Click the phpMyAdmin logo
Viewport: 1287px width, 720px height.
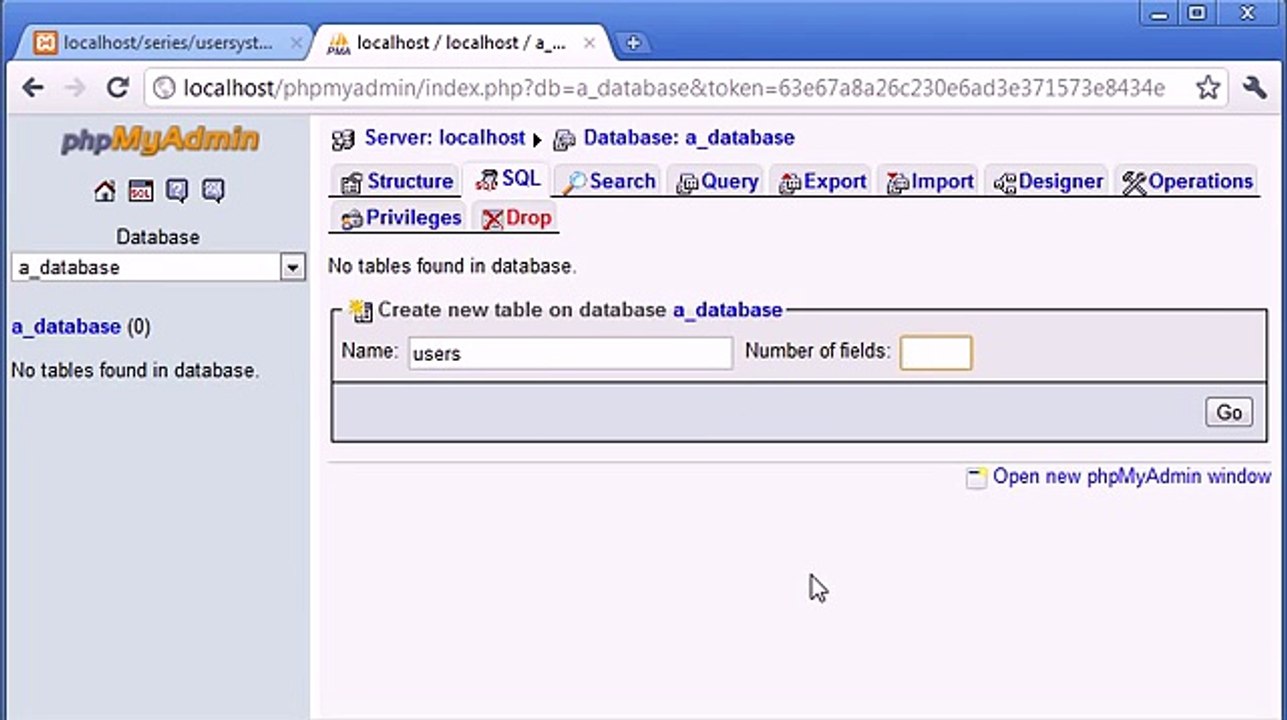coord(160,139)
